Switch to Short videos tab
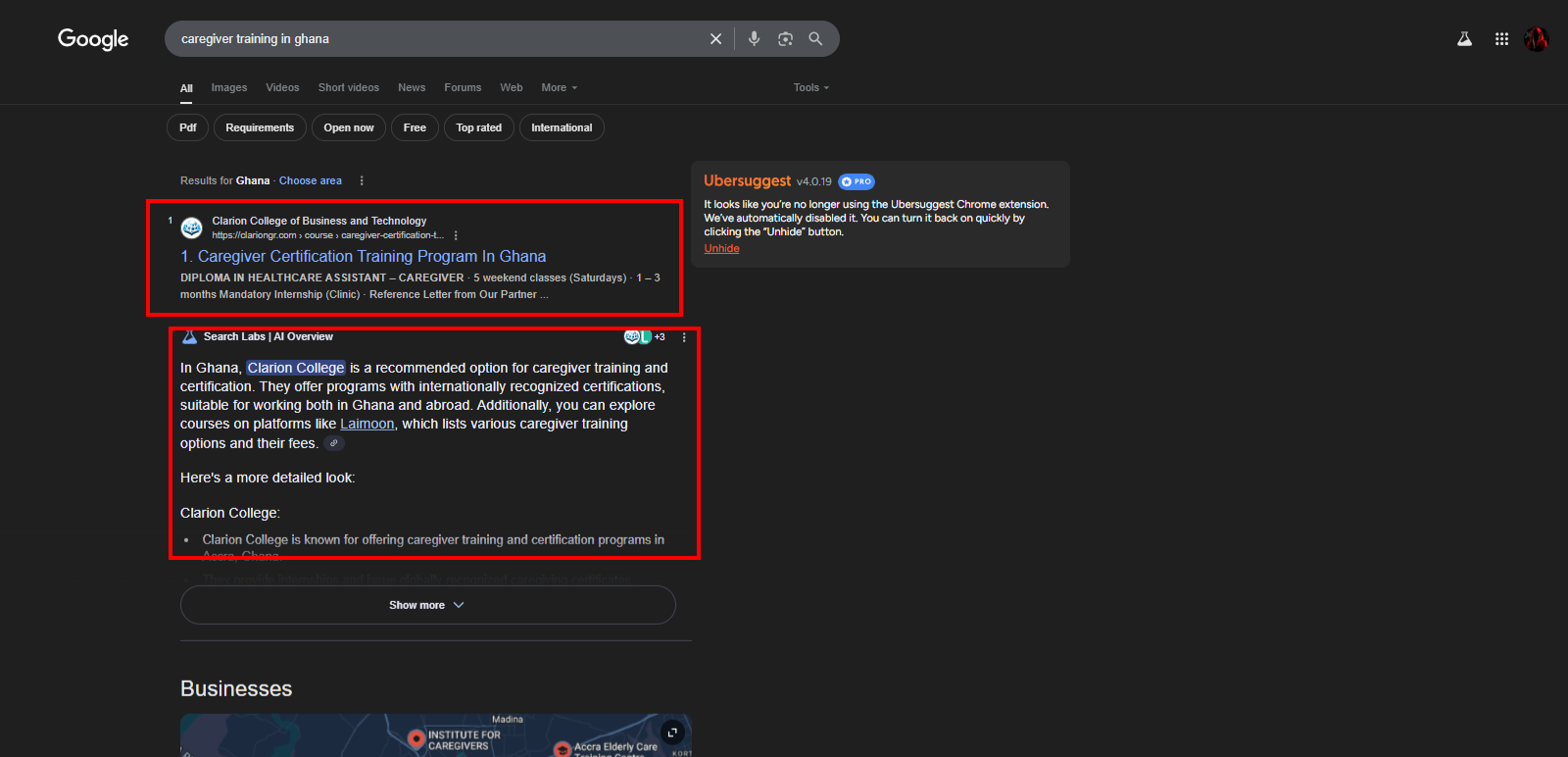 coord(349,88)
